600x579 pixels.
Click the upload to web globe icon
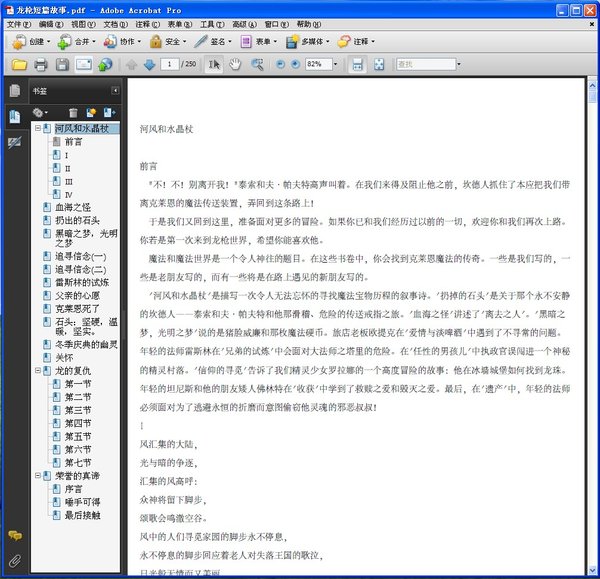pos(105,65)
